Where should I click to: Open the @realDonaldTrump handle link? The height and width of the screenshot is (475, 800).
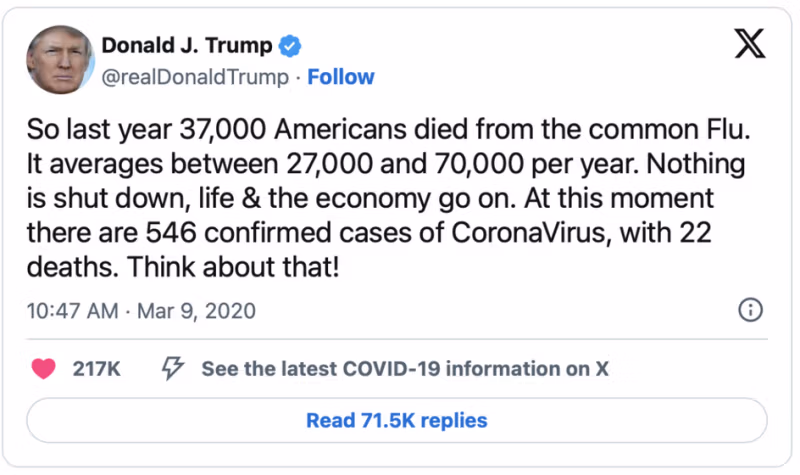[x=194, y=77]
